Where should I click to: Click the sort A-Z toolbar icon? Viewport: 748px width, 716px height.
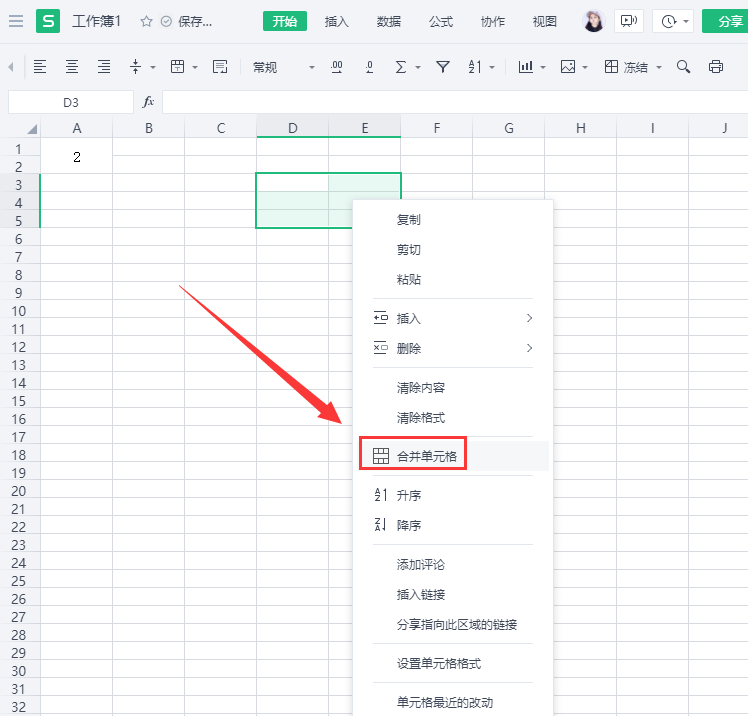pyautogui.click(x=475, y=67)
